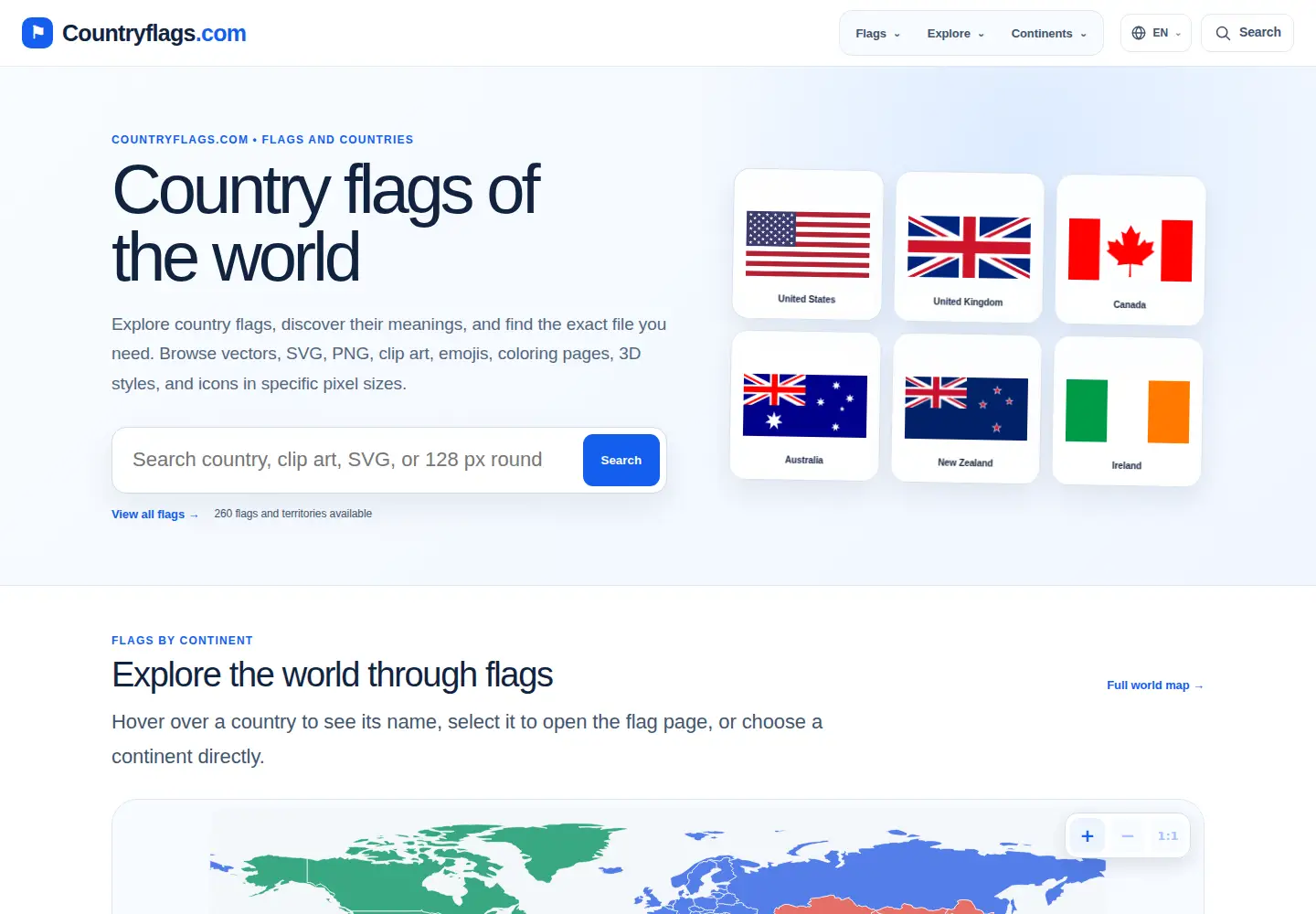Image resolution: width=1316 pixels, height=914 pixels.
Task: Reset map zoom with 1:1 button
Action: pos(1168,835)
